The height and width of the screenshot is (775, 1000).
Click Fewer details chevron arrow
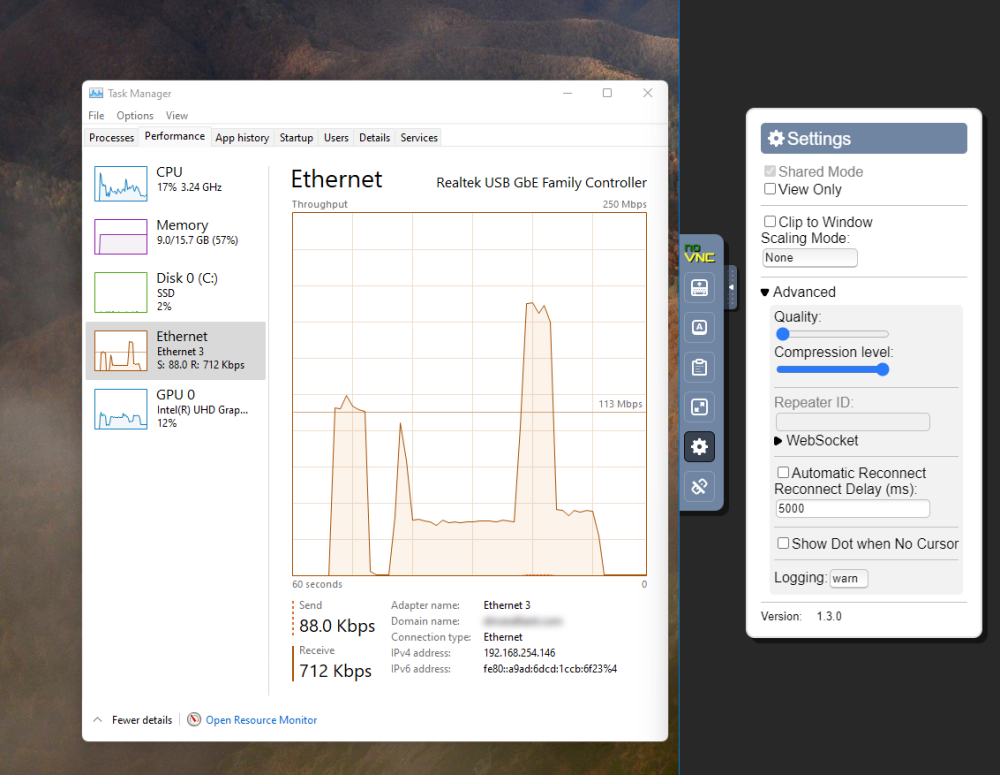pos(98,720)
